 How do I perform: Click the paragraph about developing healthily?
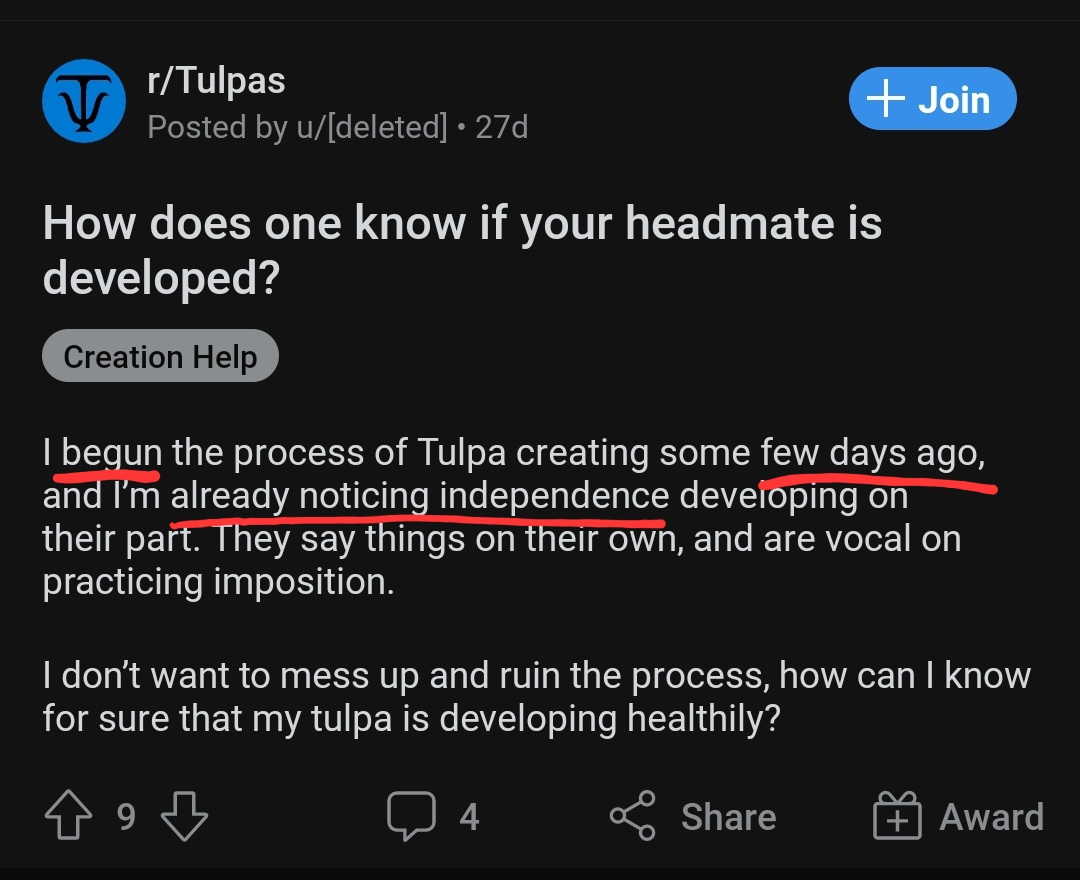tap(536, 697)
